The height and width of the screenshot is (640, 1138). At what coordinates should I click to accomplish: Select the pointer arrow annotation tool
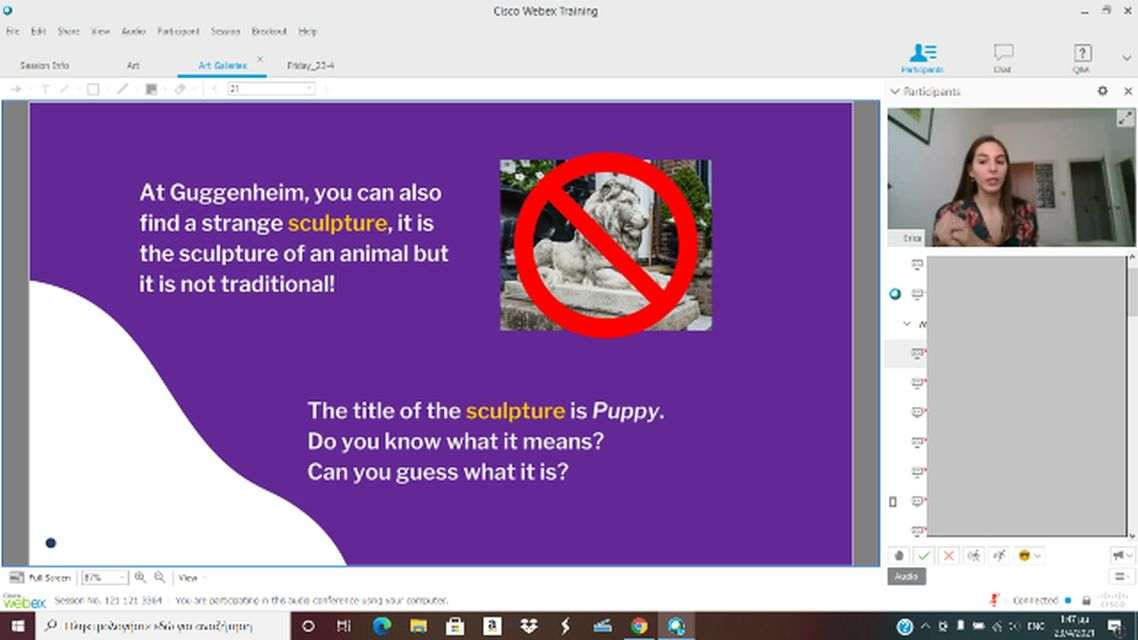click(16, 89)
